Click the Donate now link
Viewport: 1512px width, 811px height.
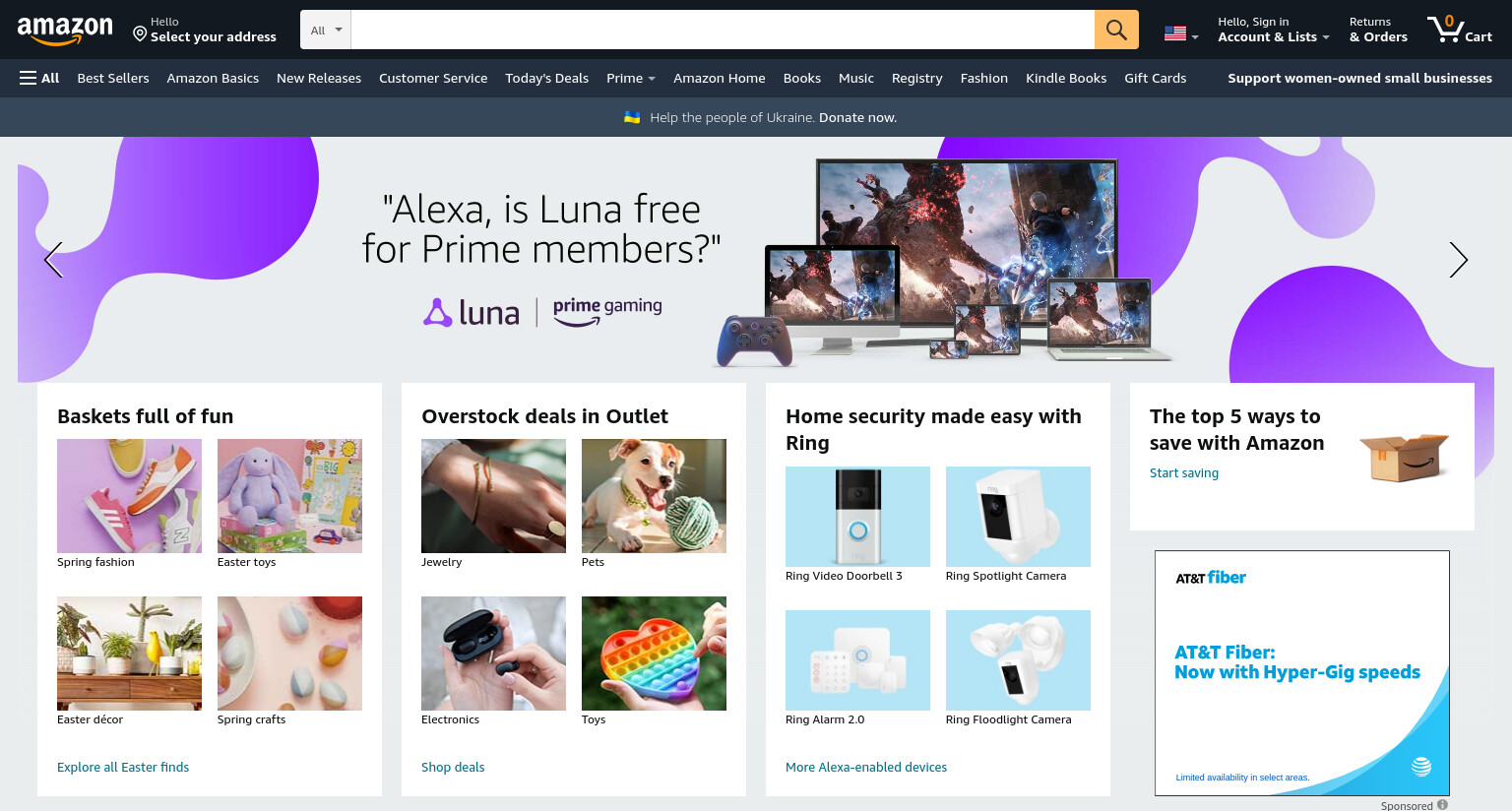coord(857,117)
